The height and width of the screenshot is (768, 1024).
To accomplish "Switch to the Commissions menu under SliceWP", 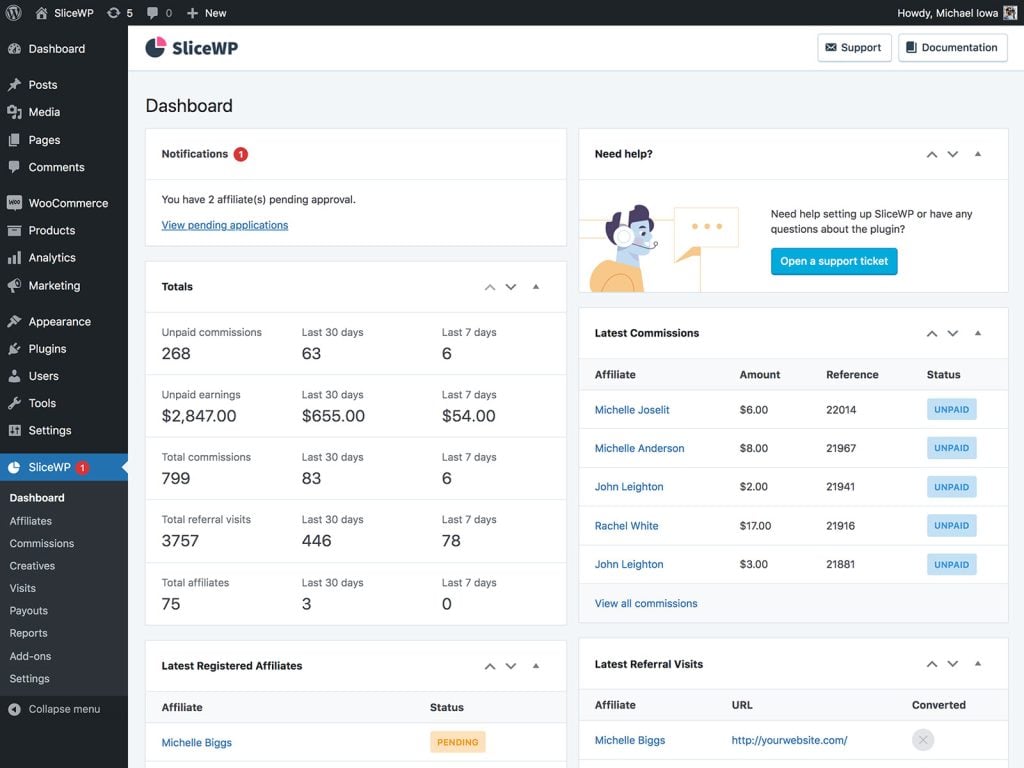I will click(x=41, y=543).
